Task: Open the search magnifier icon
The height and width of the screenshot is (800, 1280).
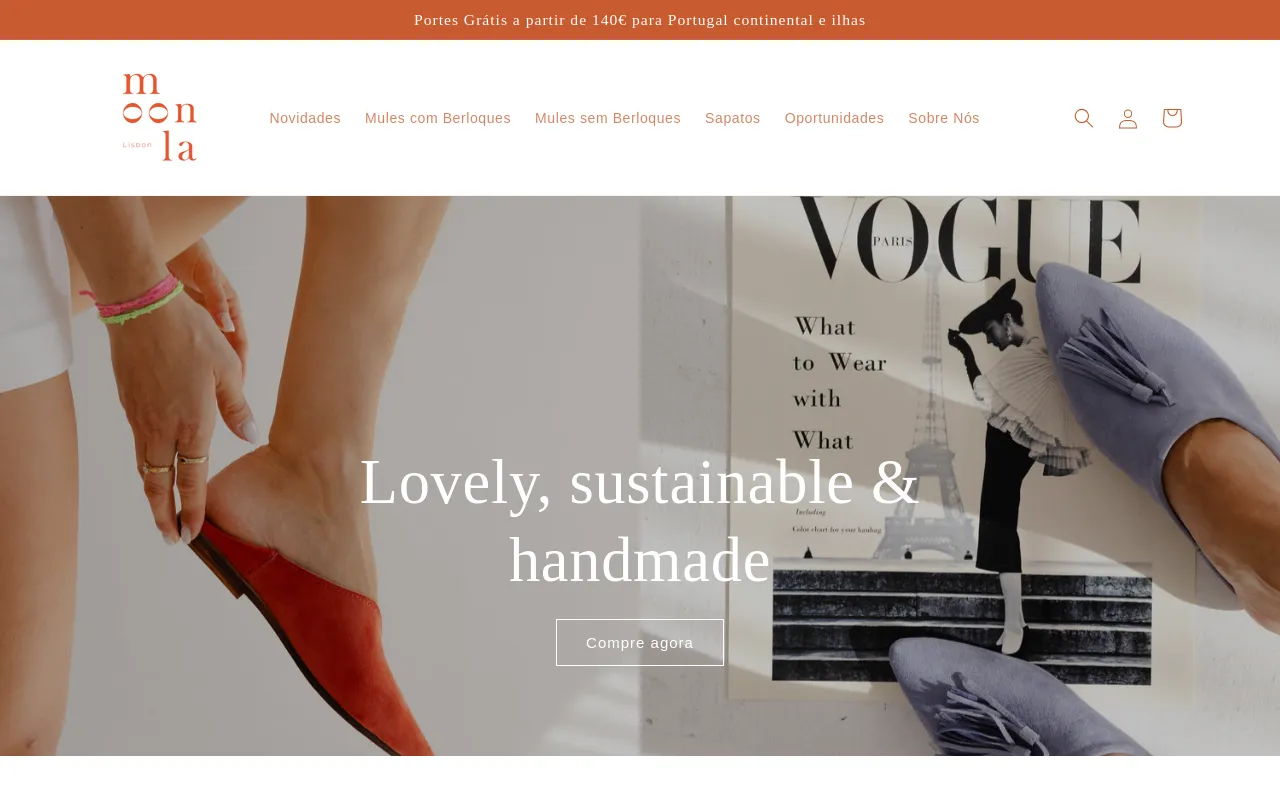Action: pyautogui.click(x=1084, y=118)
